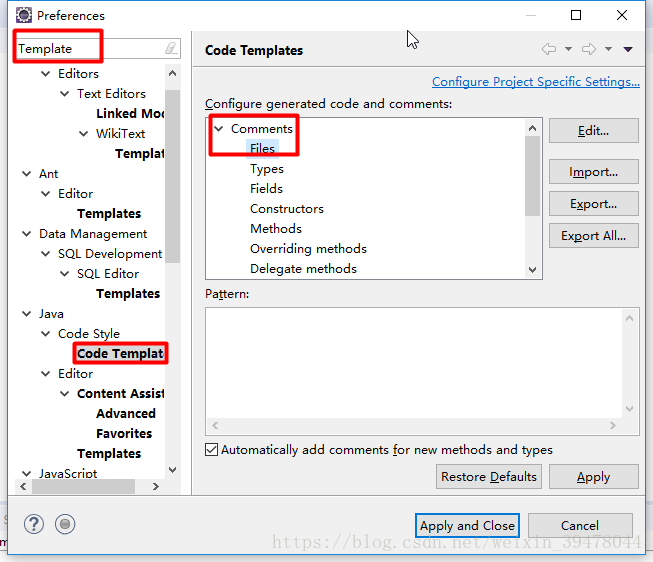653x562 pixels.
Task: Click left arrow of tree horizontal scrollbar
Action: tap(23, 486)
